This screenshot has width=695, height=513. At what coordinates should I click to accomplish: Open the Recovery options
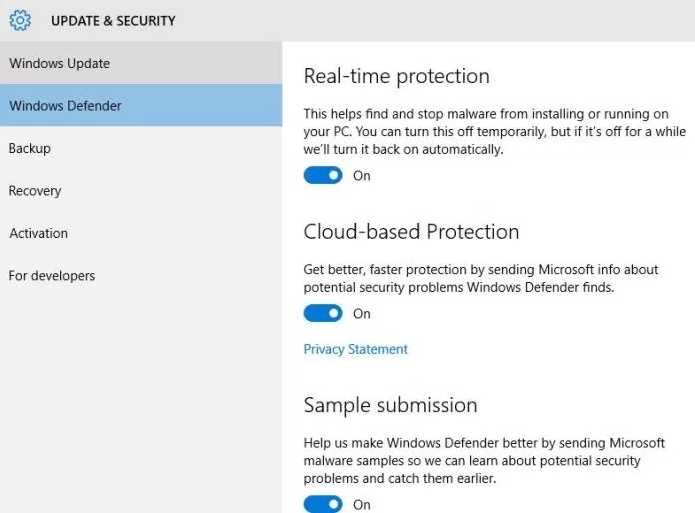click(141, 191)
